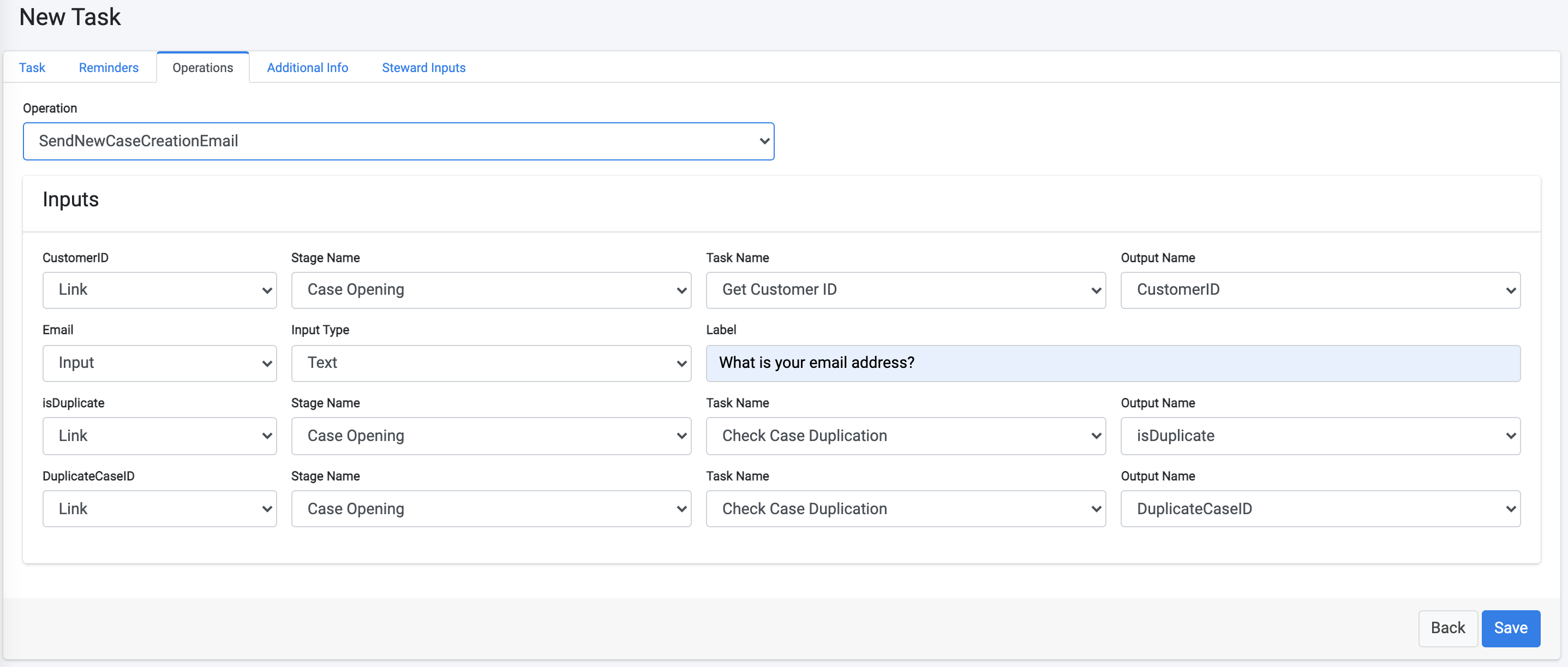Open the Additional Info tab

[307, 68]
